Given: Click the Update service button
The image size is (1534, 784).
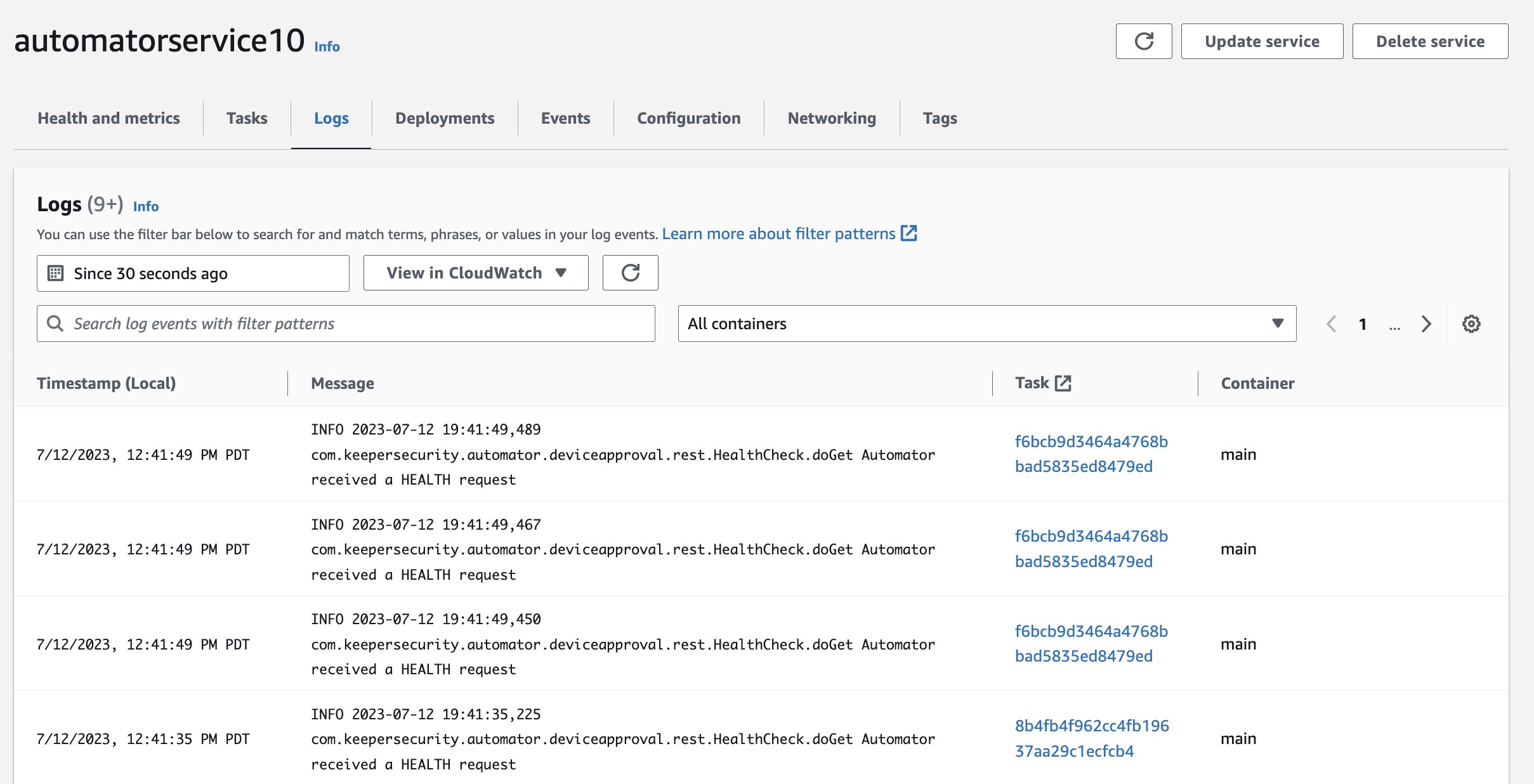Looking at the screenshot, I should 1261,41.
